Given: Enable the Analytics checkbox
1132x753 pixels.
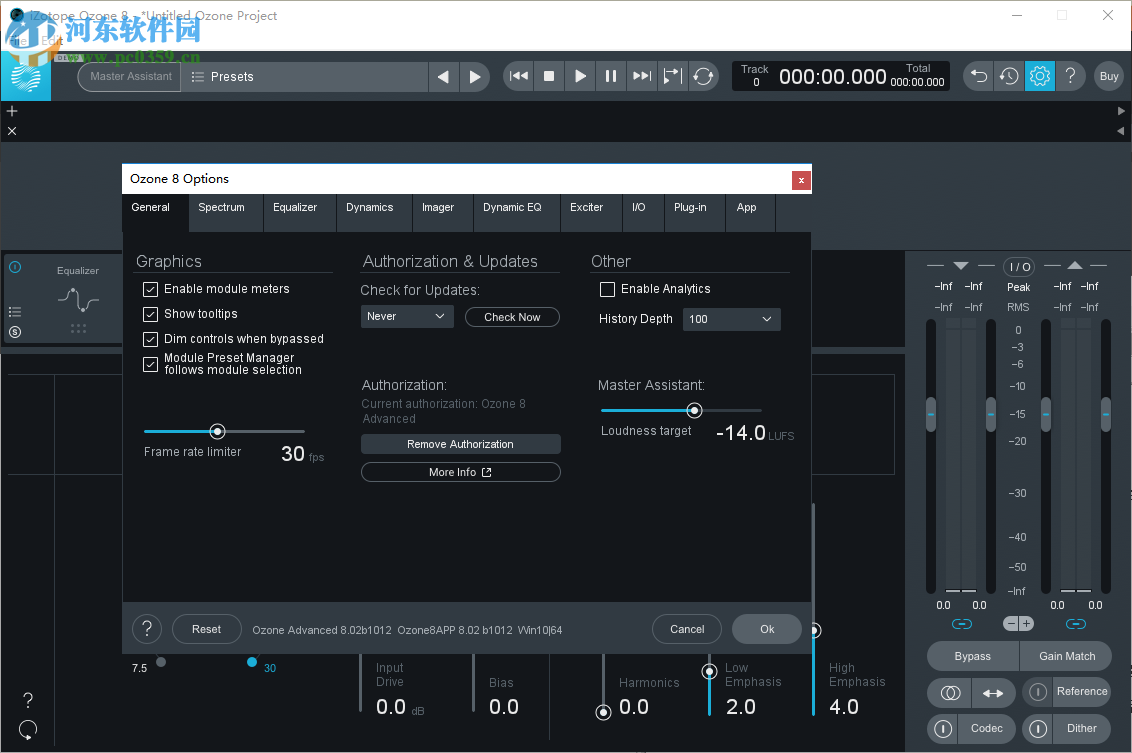Looking at the screenshot, I should (x=607, y=289).
